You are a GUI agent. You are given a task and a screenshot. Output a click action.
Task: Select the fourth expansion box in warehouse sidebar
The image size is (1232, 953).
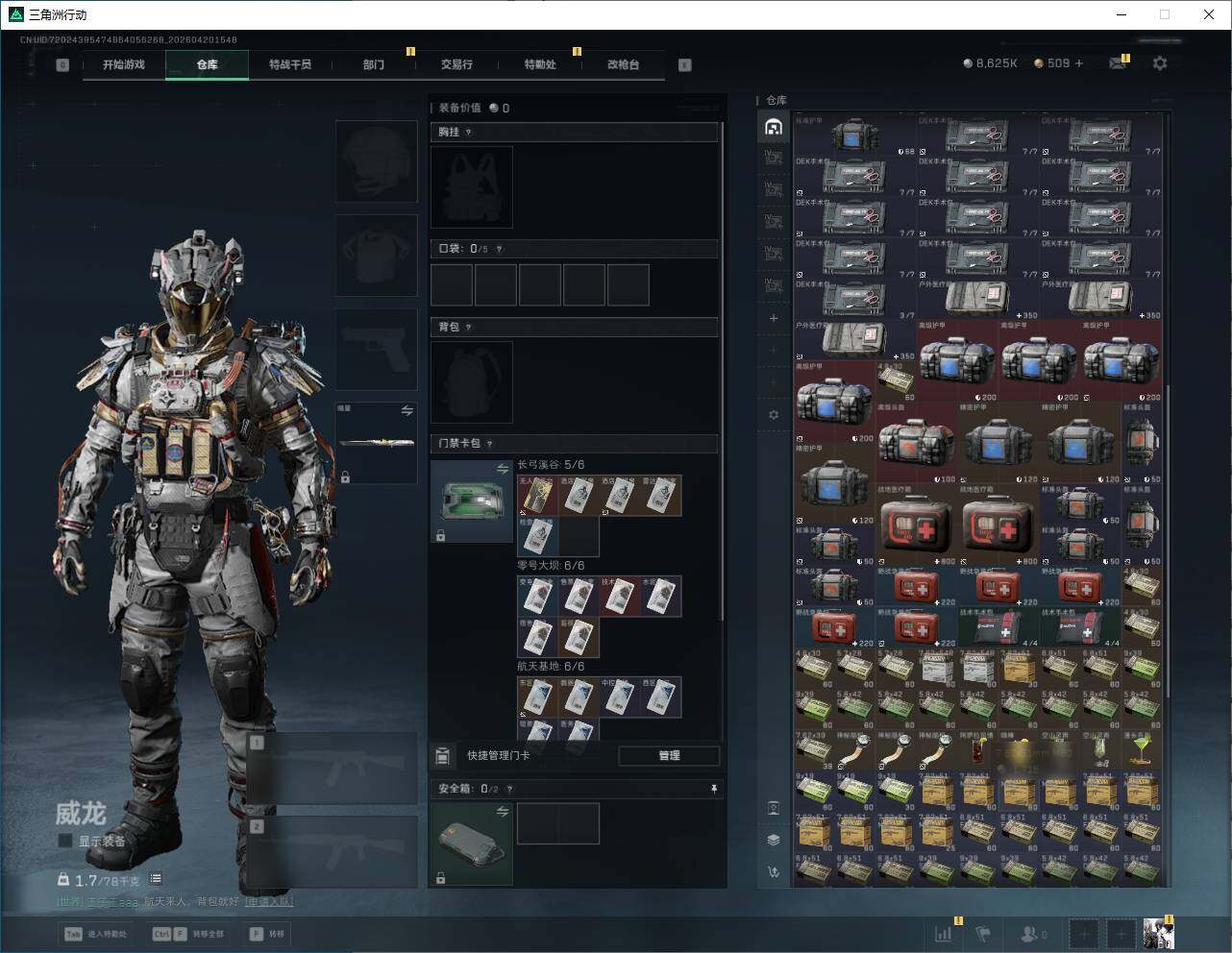click(x=774, y=254)
